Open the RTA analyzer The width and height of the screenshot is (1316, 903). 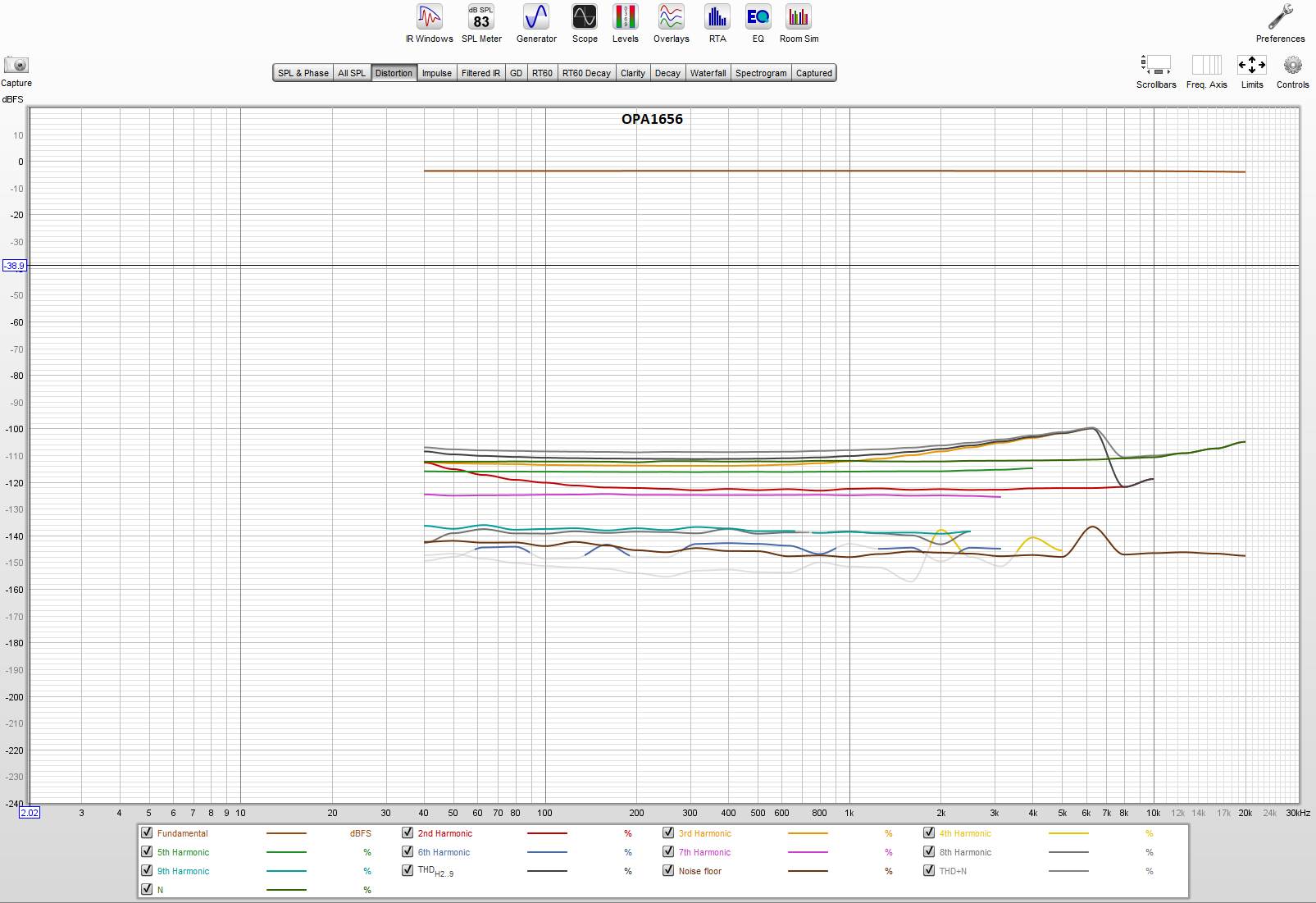click(717, 23)
